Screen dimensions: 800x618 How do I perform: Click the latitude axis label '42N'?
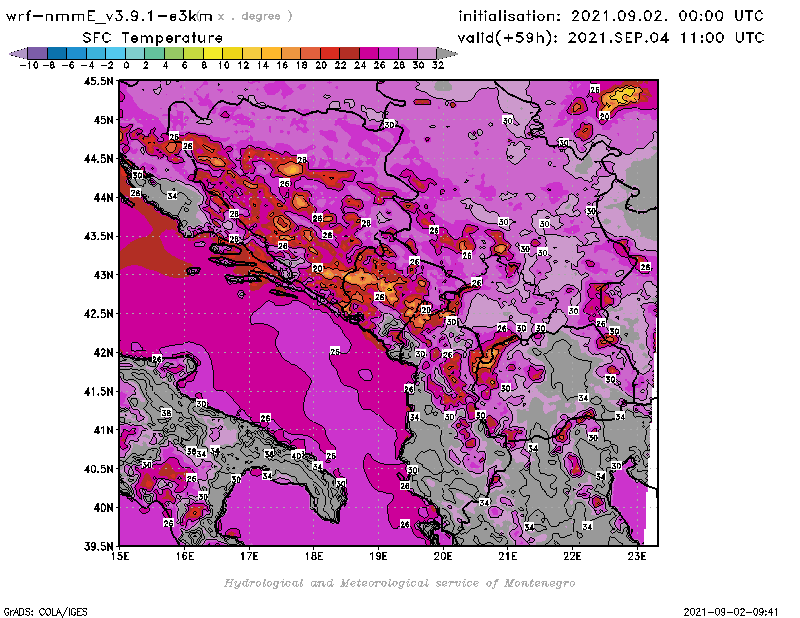point(103,353)
